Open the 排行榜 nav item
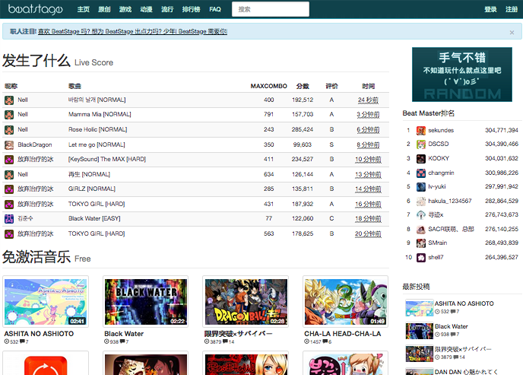The image size is (523, 375). [x=191, y=9]
